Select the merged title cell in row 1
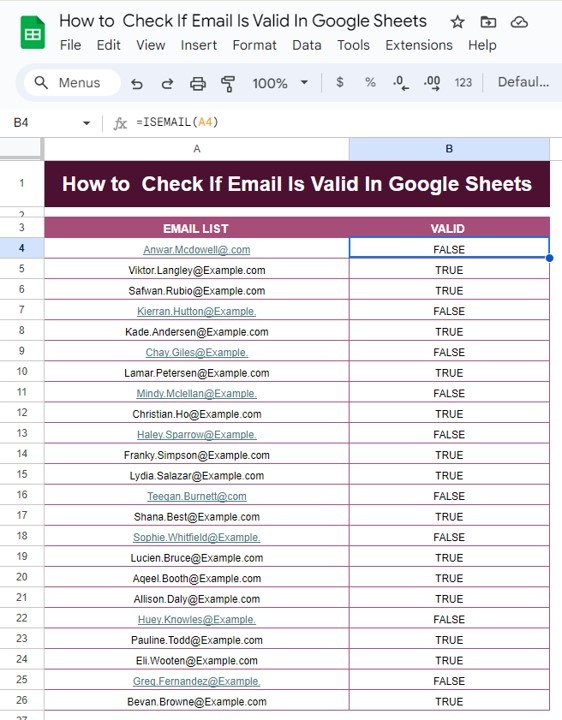This screenshot has width=562, height=720. [x=297, y=184]
